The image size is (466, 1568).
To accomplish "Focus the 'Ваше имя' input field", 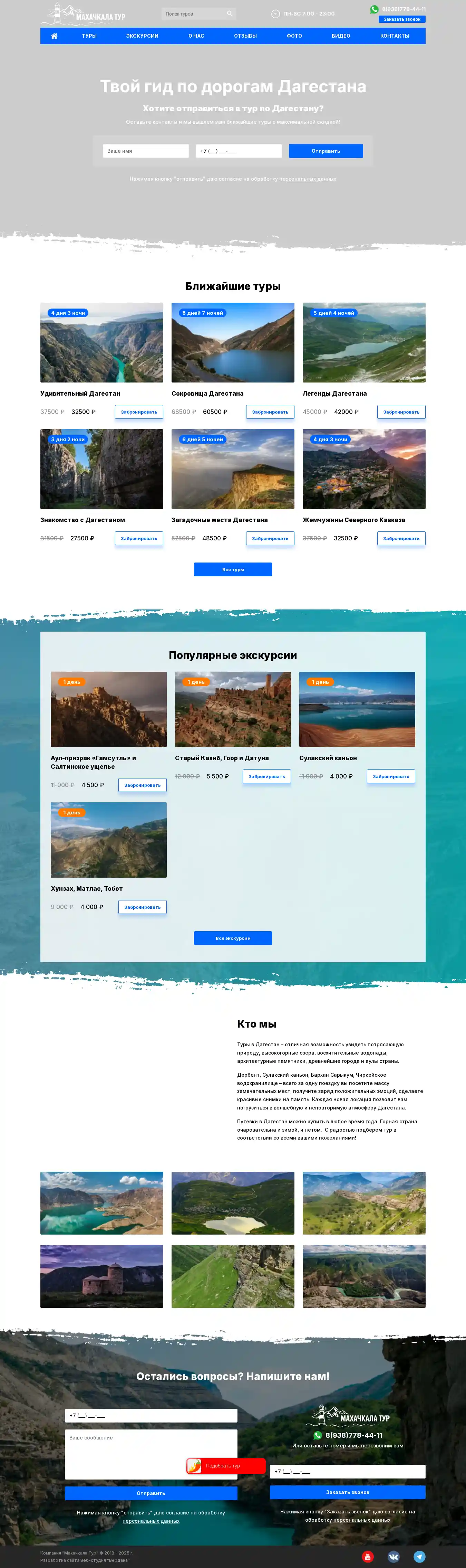I will click(146, 151).
